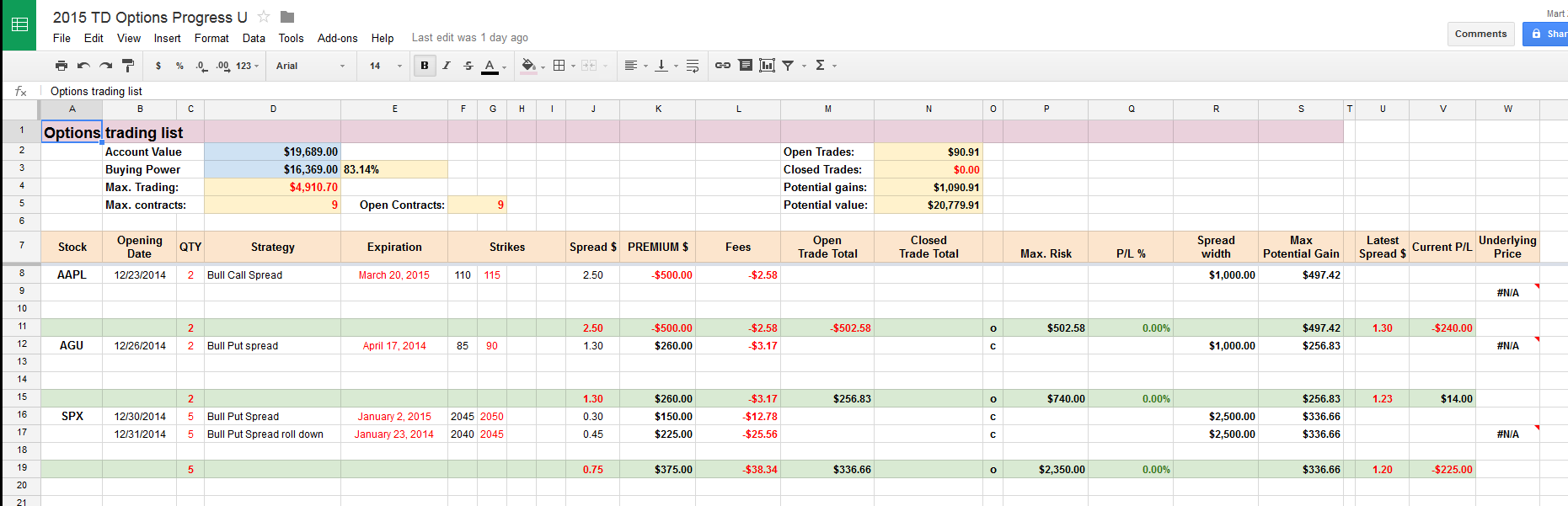Select column D header

click(273, 109)
